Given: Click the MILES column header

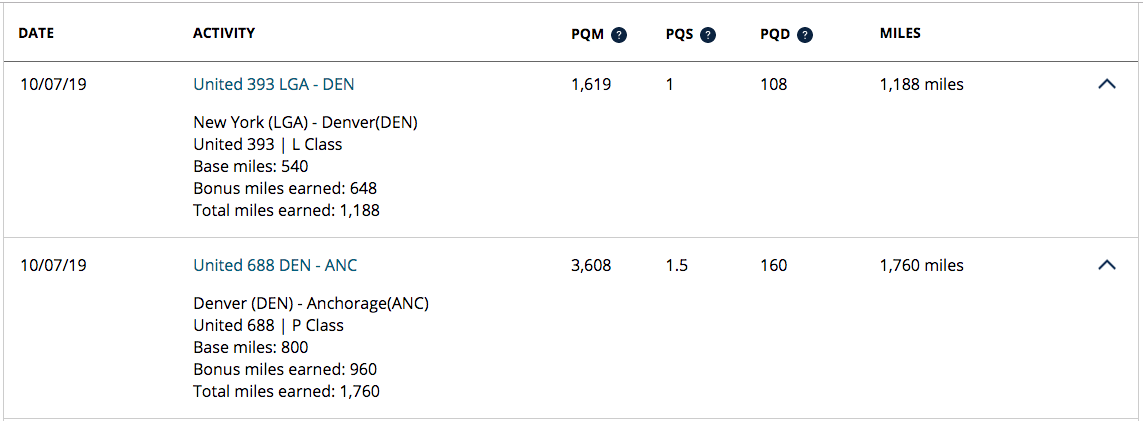Looking at the screenshot, I should [900, 34].
